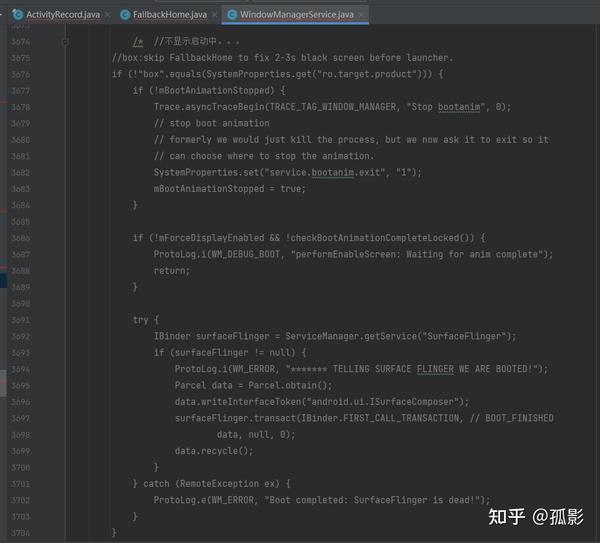
Task: Click the text "service.bootanim.exit"
Action: pyautogui.click(x=325, y=173)
